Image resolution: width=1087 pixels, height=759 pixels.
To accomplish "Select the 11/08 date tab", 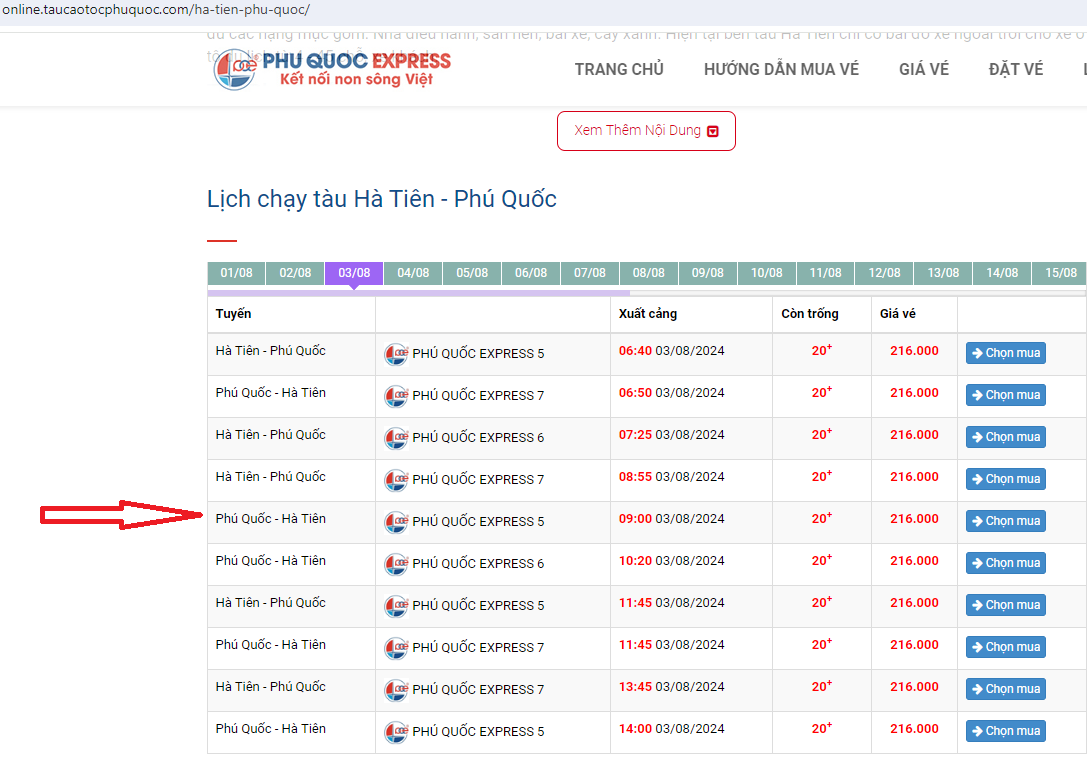I will 826,273.
